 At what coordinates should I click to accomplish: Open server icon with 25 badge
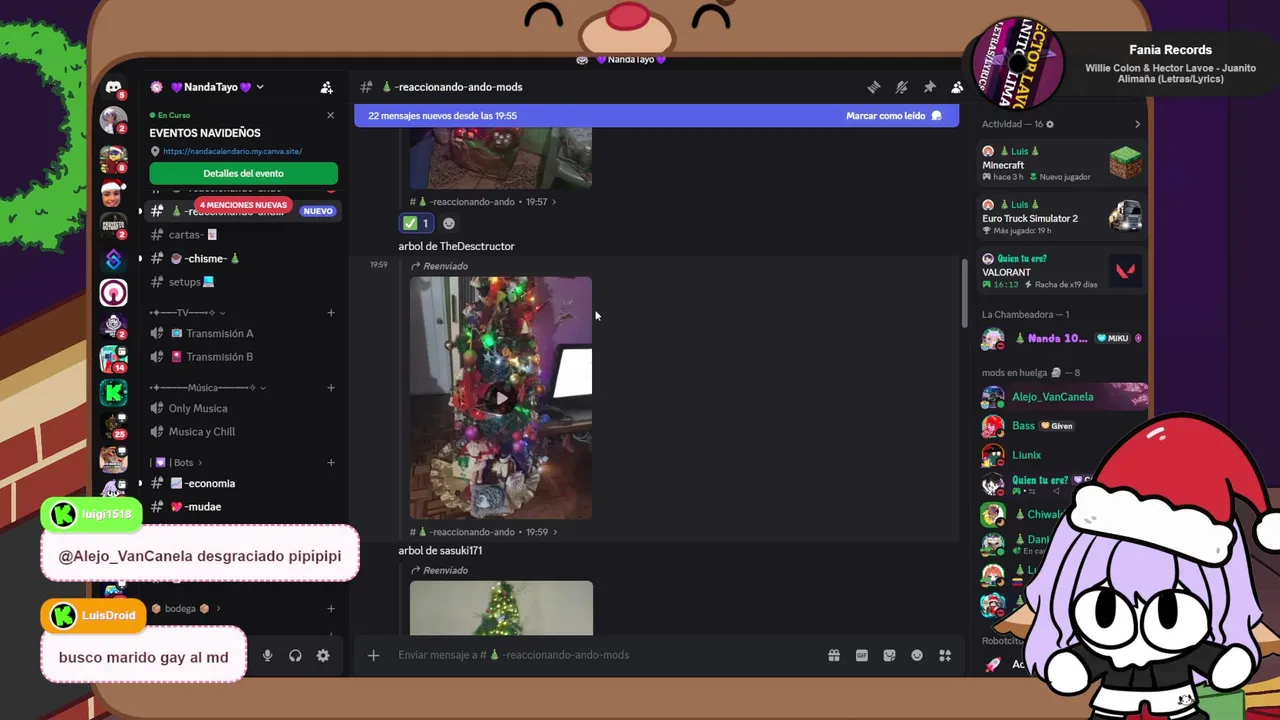tap(114, 426)
